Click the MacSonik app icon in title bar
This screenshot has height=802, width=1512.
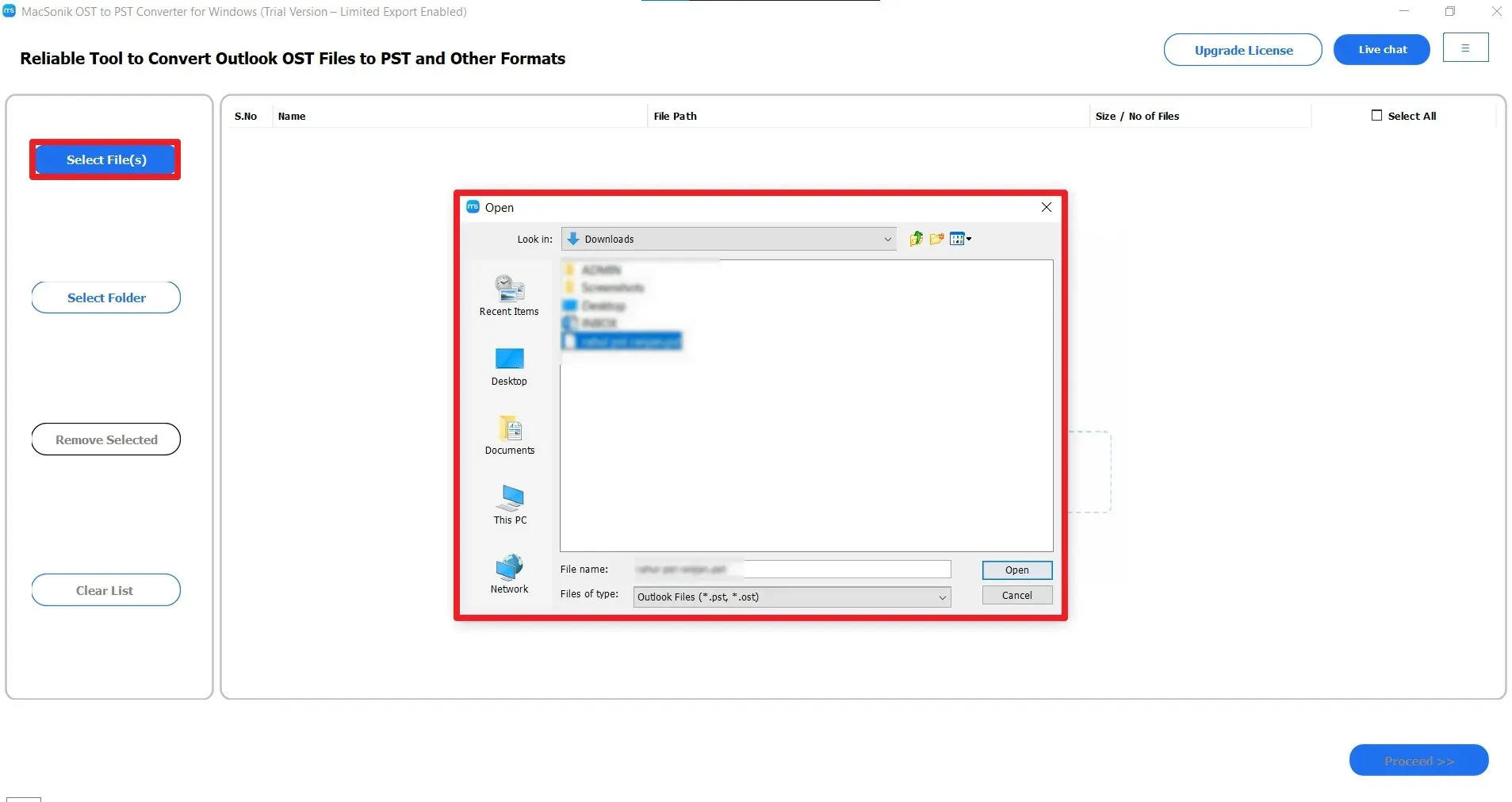(10, 11)
